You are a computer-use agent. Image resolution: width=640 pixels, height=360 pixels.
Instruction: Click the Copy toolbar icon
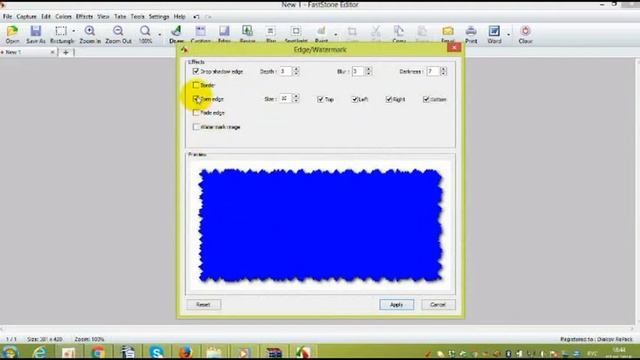coord(399,34)
